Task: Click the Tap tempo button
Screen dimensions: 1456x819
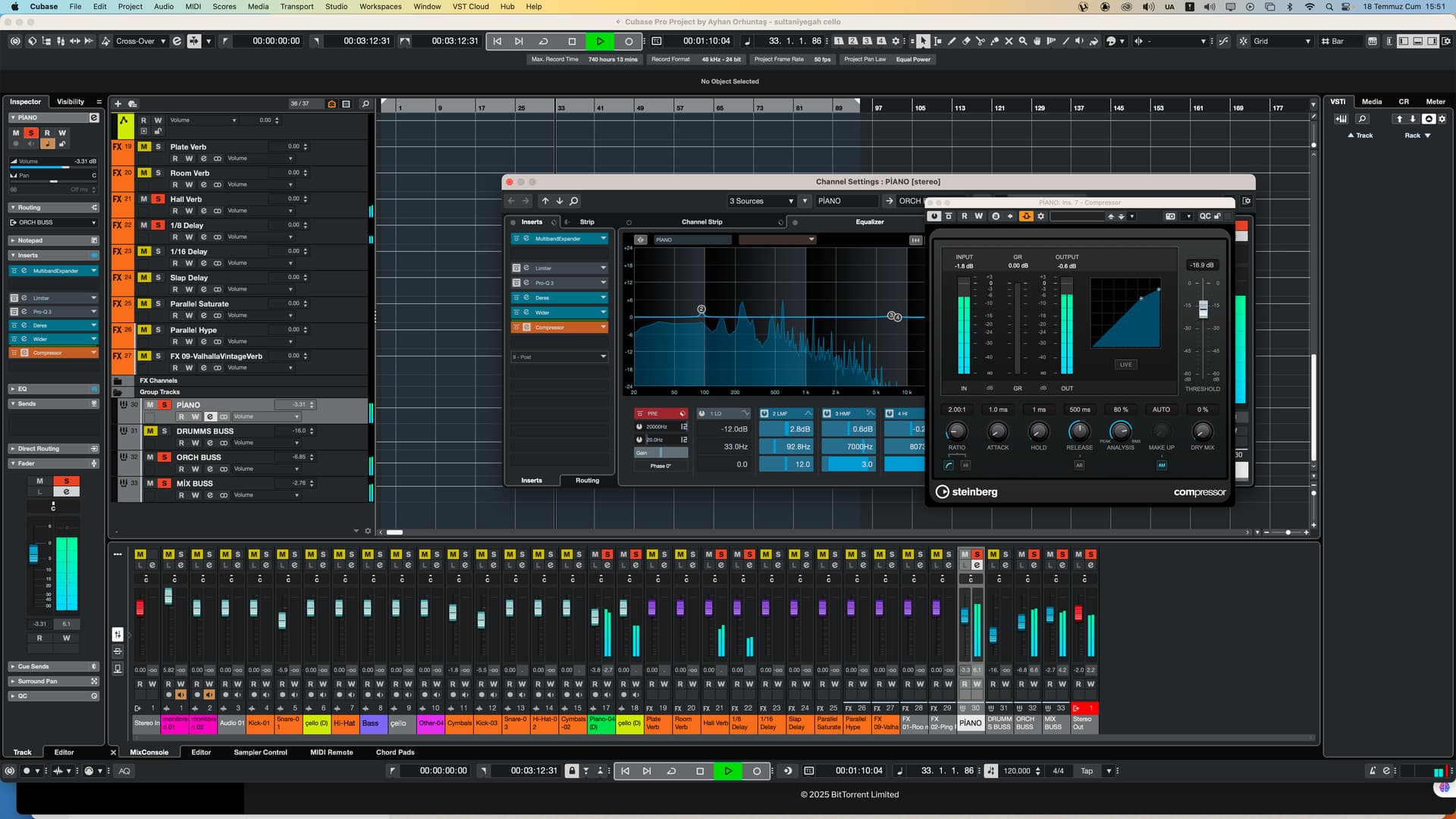Action: tap(1087, 771)
